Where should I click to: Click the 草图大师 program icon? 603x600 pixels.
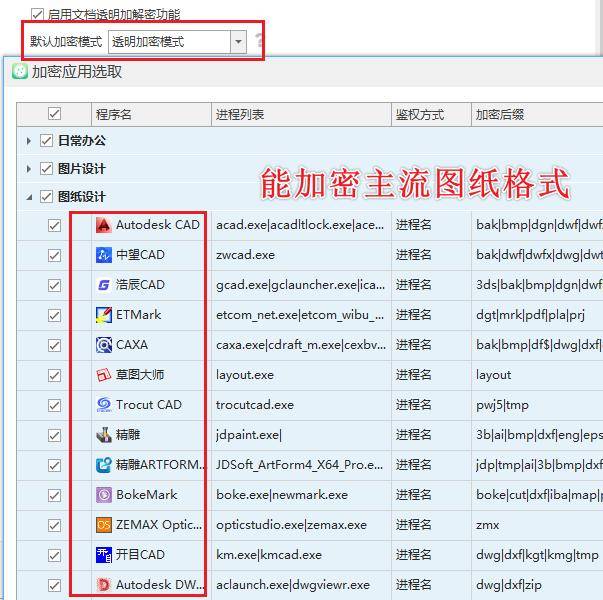(103, 375)
